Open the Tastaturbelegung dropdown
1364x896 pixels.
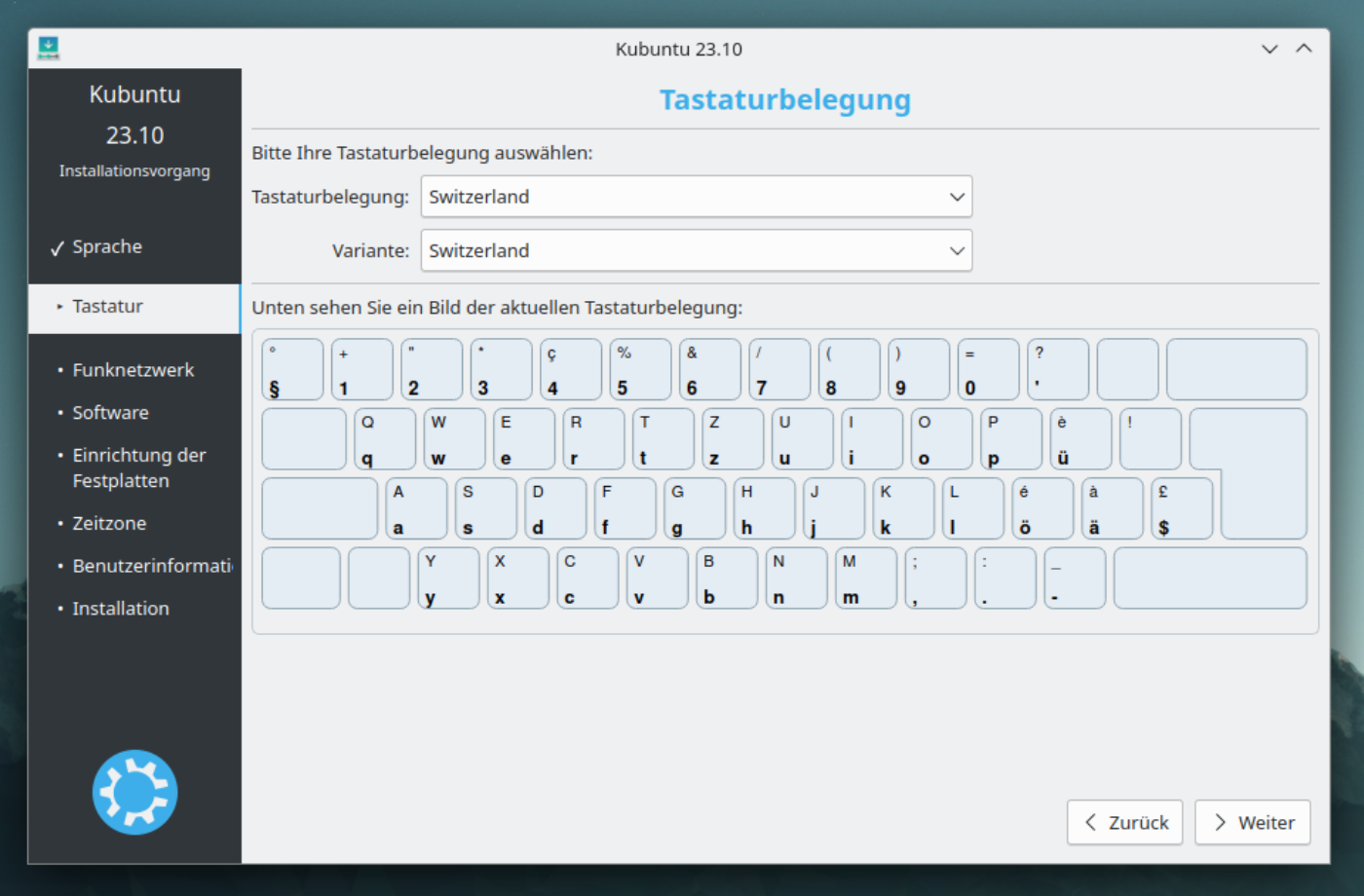click(696, 197)
